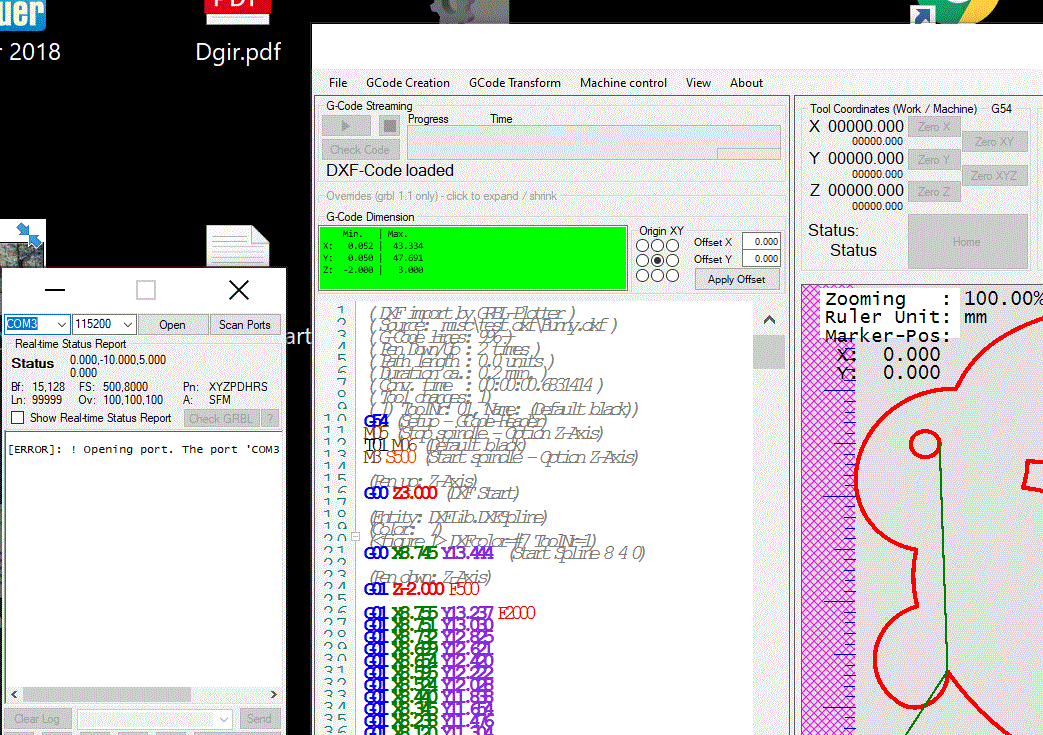Click the Check Code icon button
The height and width of the screenshot is (735, 1043).
click(x=360, y=149)
